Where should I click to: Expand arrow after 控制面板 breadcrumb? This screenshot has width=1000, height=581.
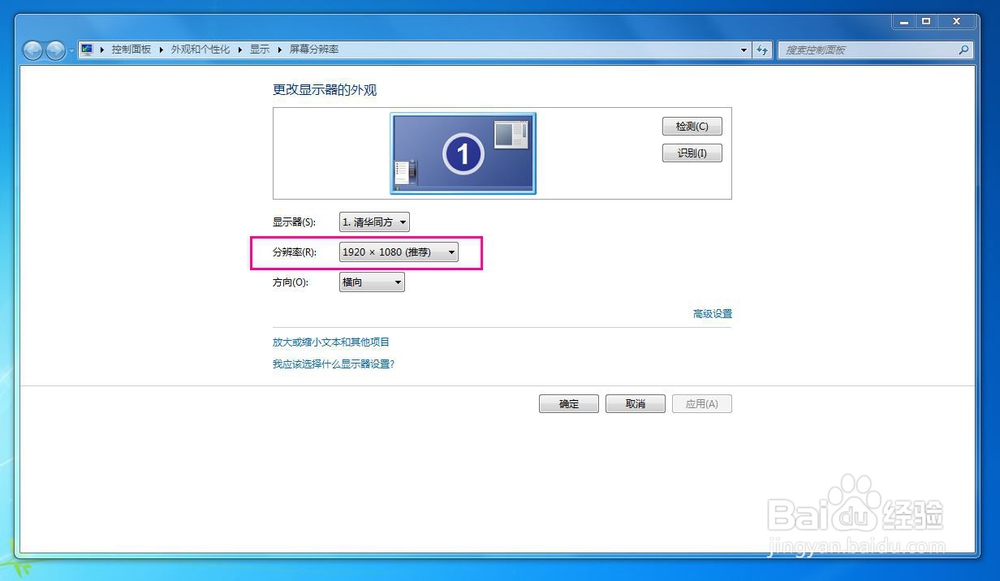pos(161,50)
